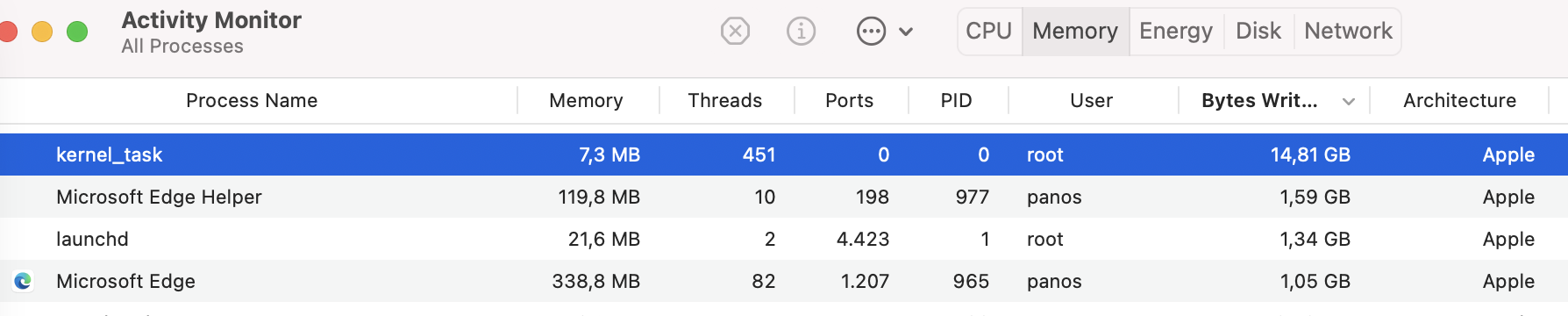Viewport: 1568px width, 316px height.
Task: Click the 1.207 ports value
Action: 865,281
